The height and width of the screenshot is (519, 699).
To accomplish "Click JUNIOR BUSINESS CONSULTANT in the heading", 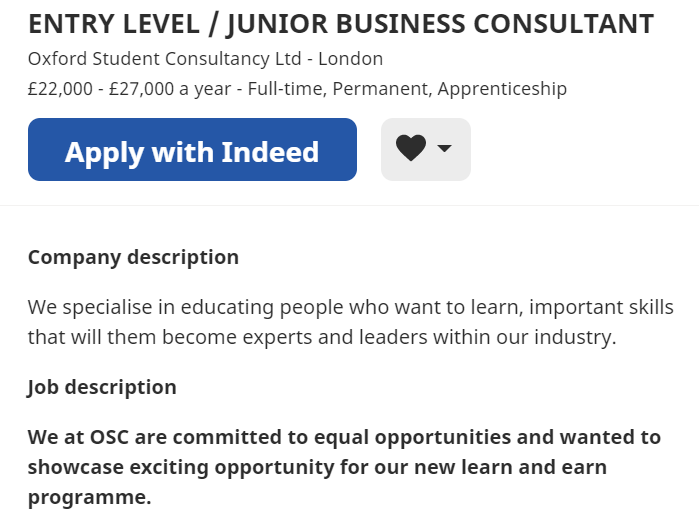I will [x=440, y=25].
